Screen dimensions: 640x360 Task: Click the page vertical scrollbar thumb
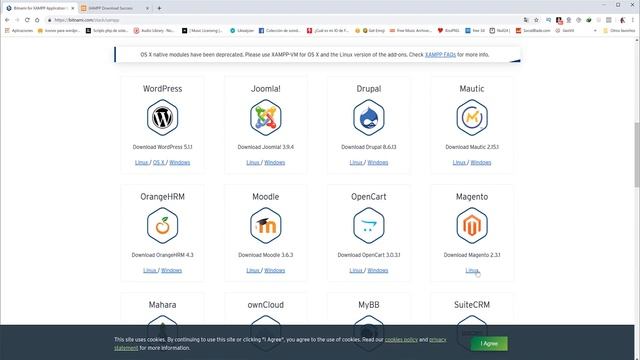(637, 155)
